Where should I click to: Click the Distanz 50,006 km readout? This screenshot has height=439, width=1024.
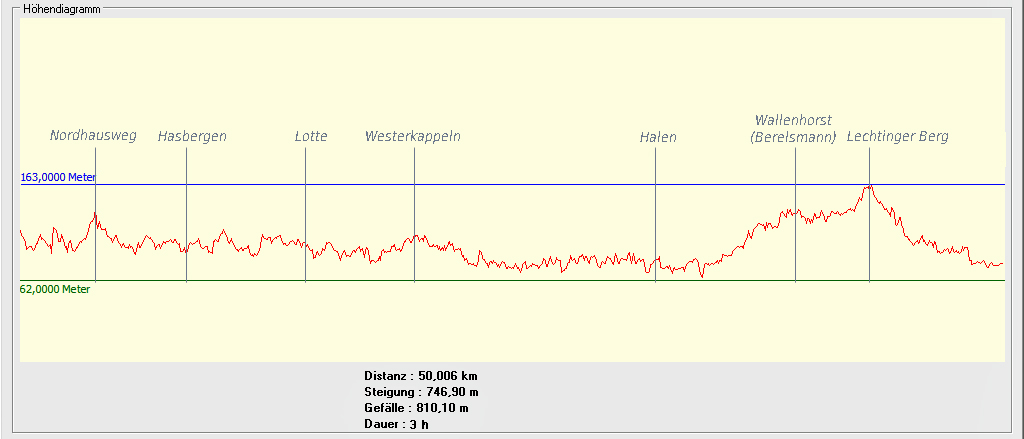click(x=421, y=375)
